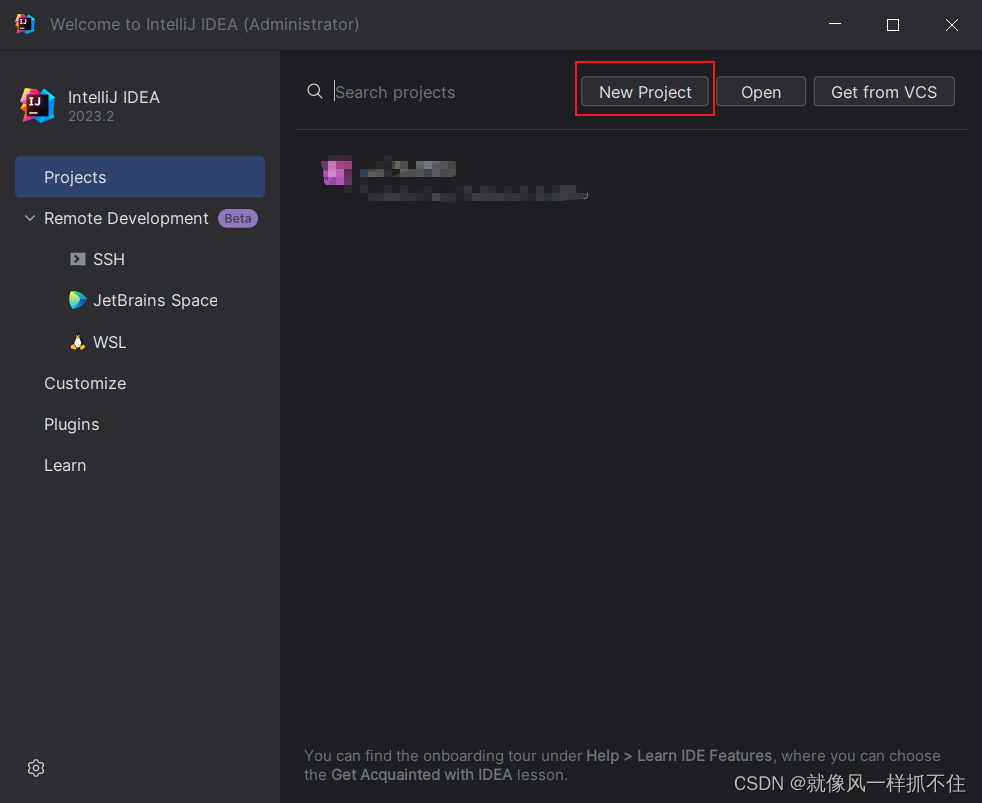Click the Open button

760,91
